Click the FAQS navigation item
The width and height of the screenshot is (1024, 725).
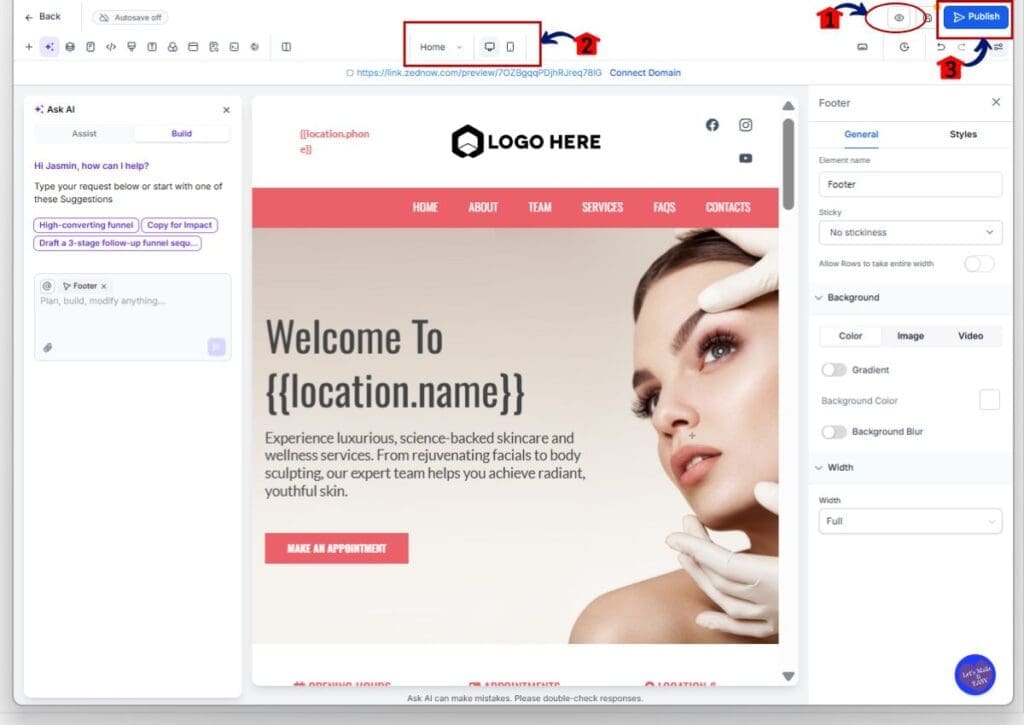pos(664,207)
